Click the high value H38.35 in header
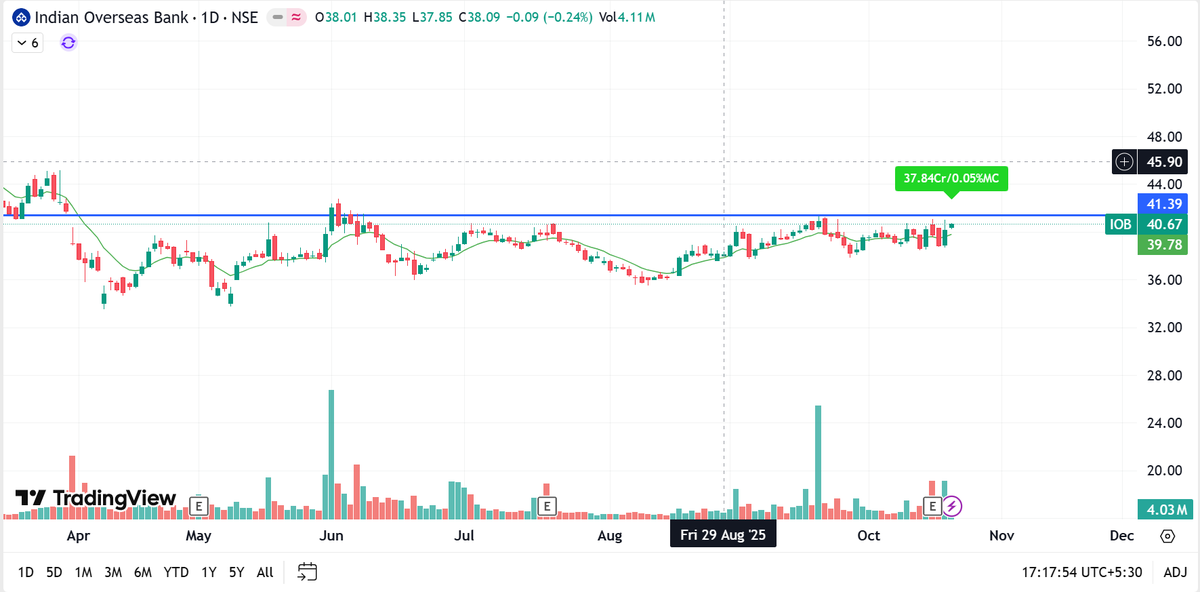The height and width of the screenshot is (592, 1200). coord(385,17)
